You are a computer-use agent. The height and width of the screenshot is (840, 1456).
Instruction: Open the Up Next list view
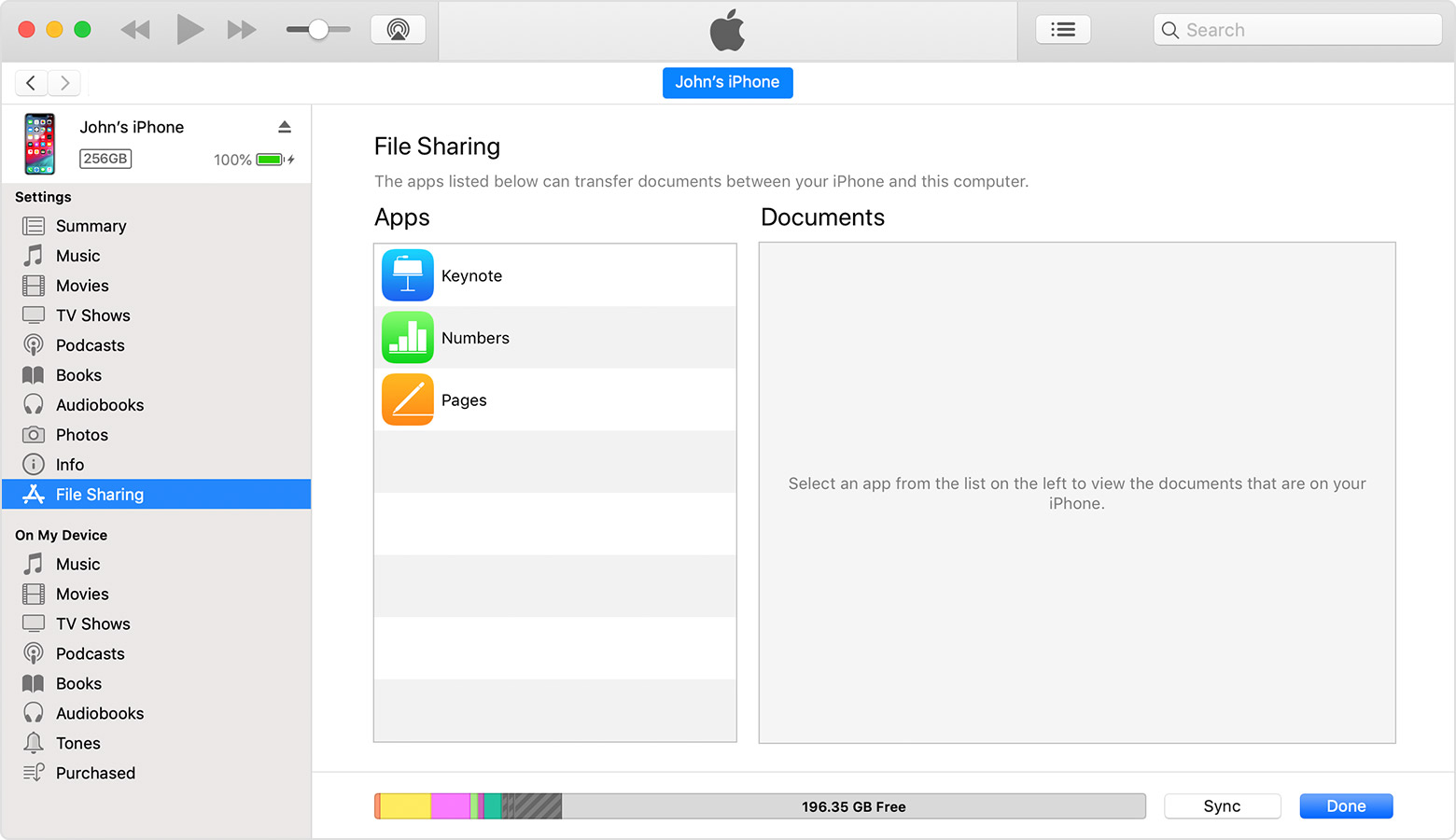pyautogui.click(x=1063, y=29)
